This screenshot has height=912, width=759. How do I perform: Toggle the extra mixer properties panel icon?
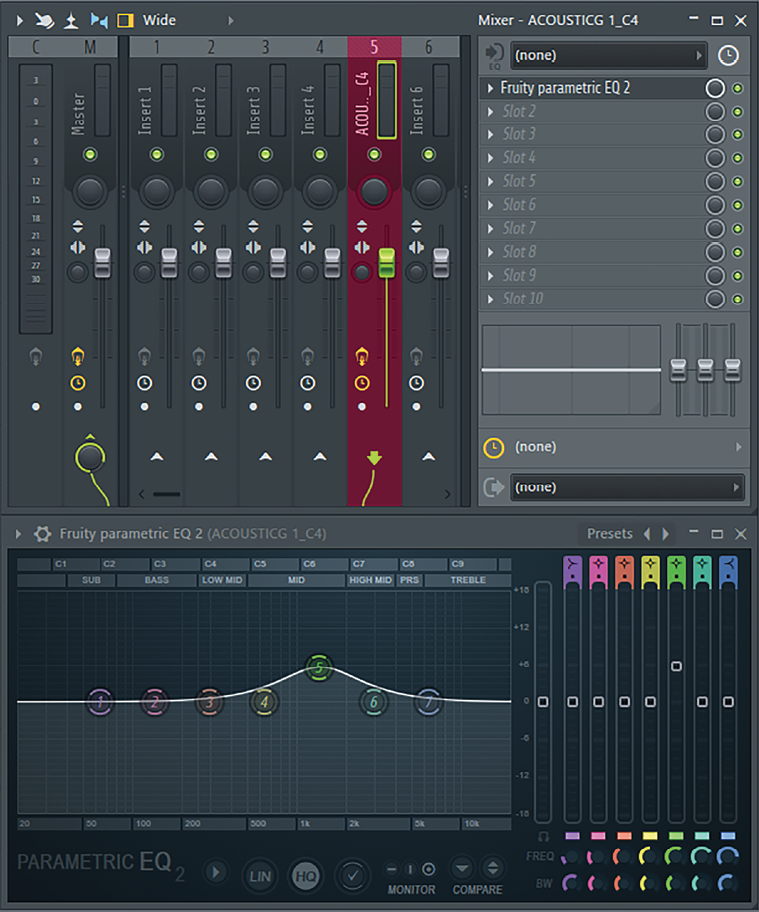(x=125, y=21)
